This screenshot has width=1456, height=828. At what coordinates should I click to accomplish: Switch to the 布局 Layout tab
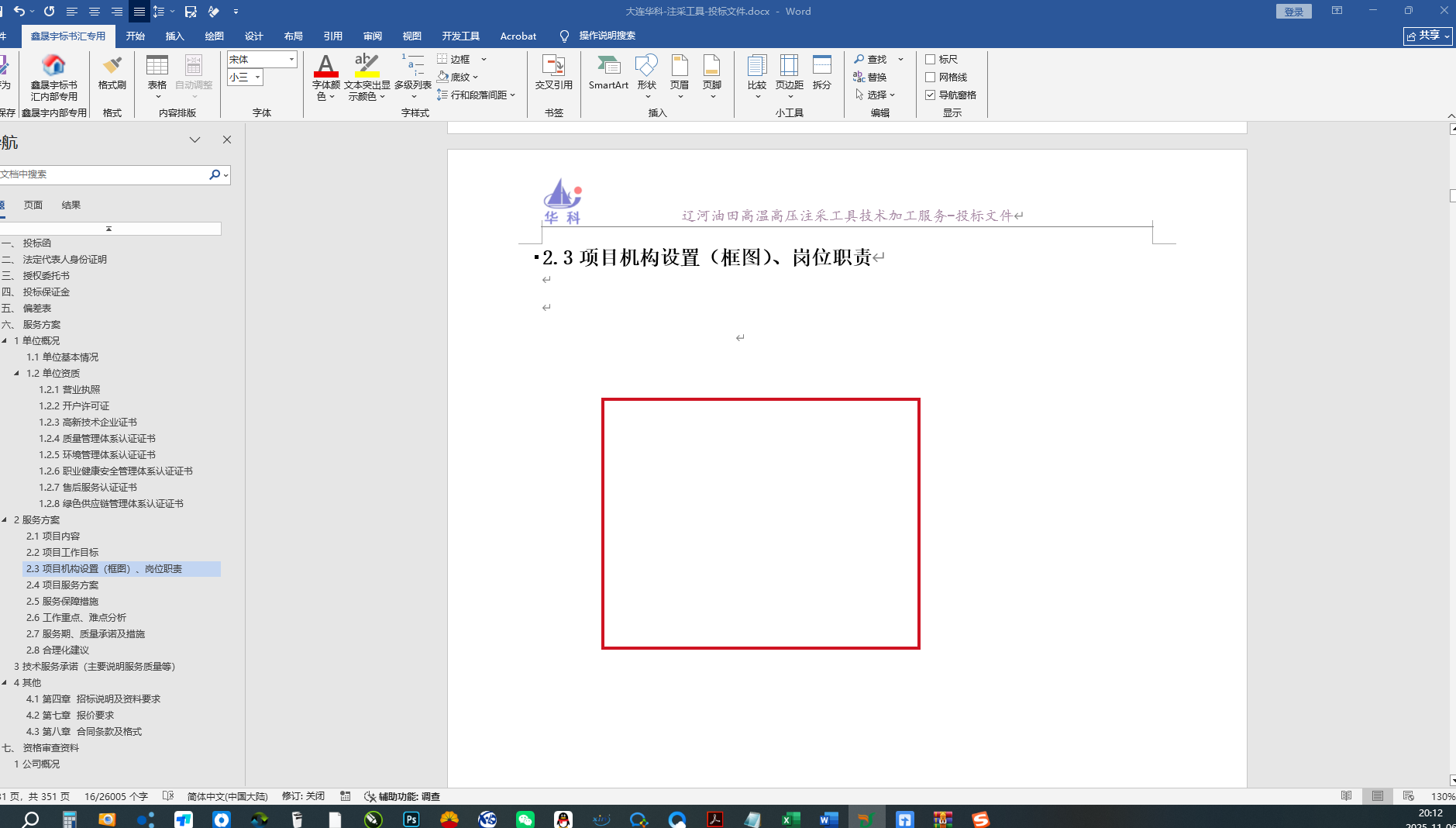pyautogui.click(x=294, y=36)
